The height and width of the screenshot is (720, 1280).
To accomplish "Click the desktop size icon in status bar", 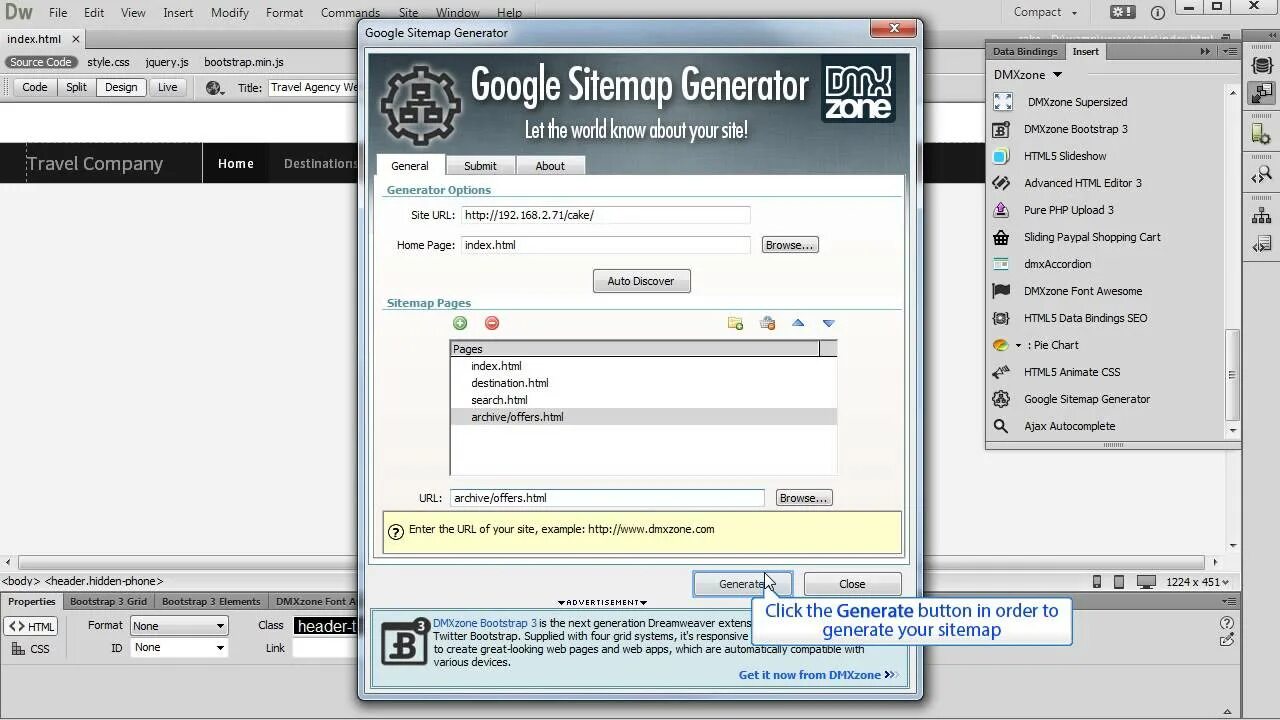I will 1146,582.
